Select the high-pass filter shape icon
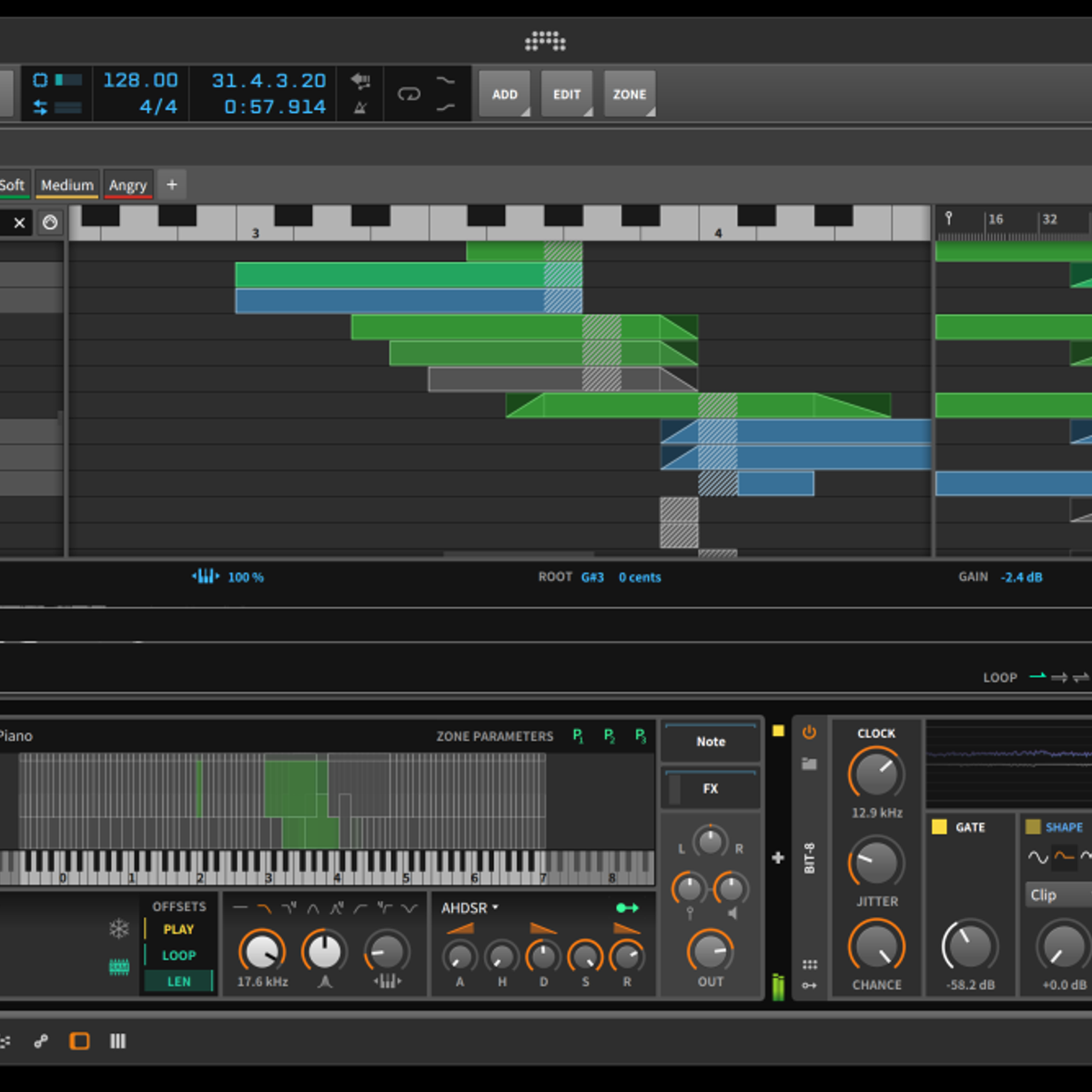Screen dimensions: 1092x1092 coord(361,908)
